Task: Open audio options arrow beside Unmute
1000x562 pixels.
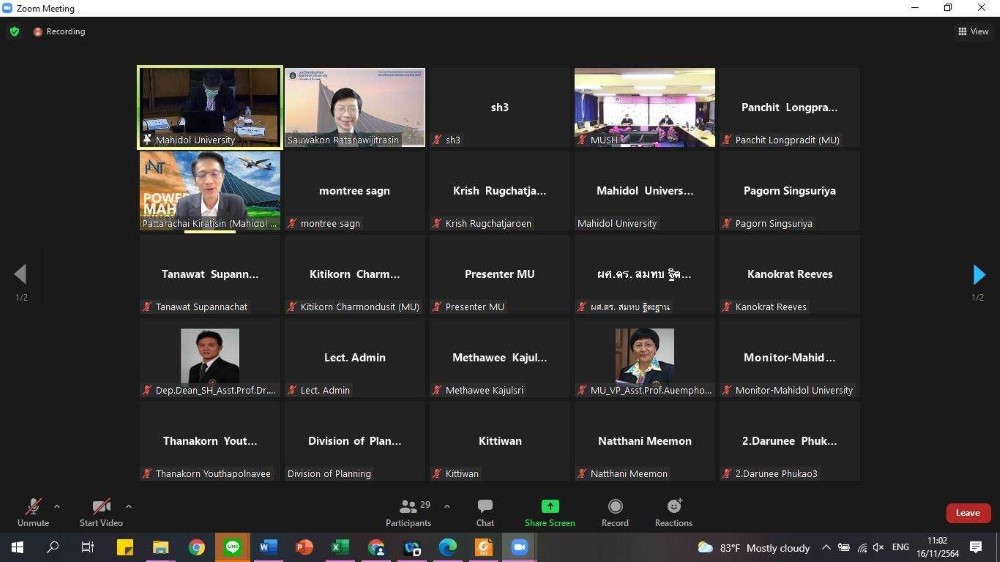Action: tap(57, 507)
